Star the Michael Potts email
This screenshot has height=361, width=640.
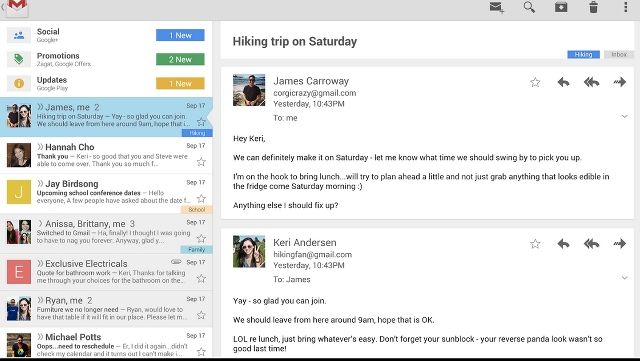(201, 352)
